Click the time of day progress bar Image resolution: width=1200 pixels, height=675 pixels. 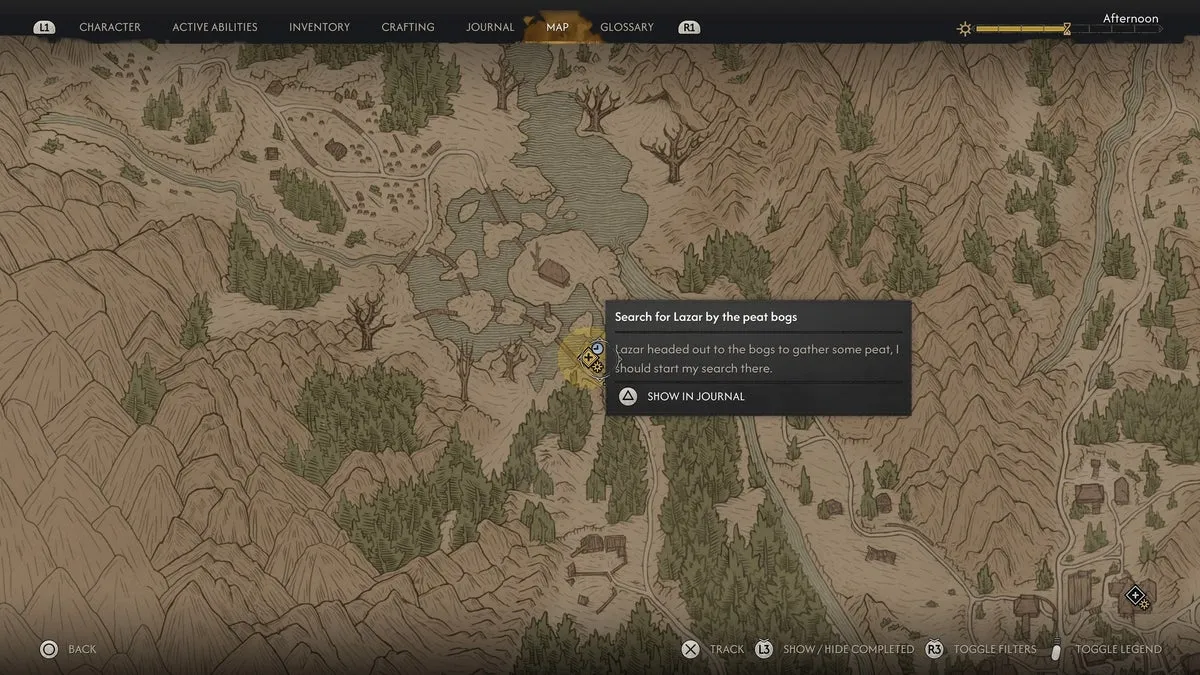pos(1070,30)
